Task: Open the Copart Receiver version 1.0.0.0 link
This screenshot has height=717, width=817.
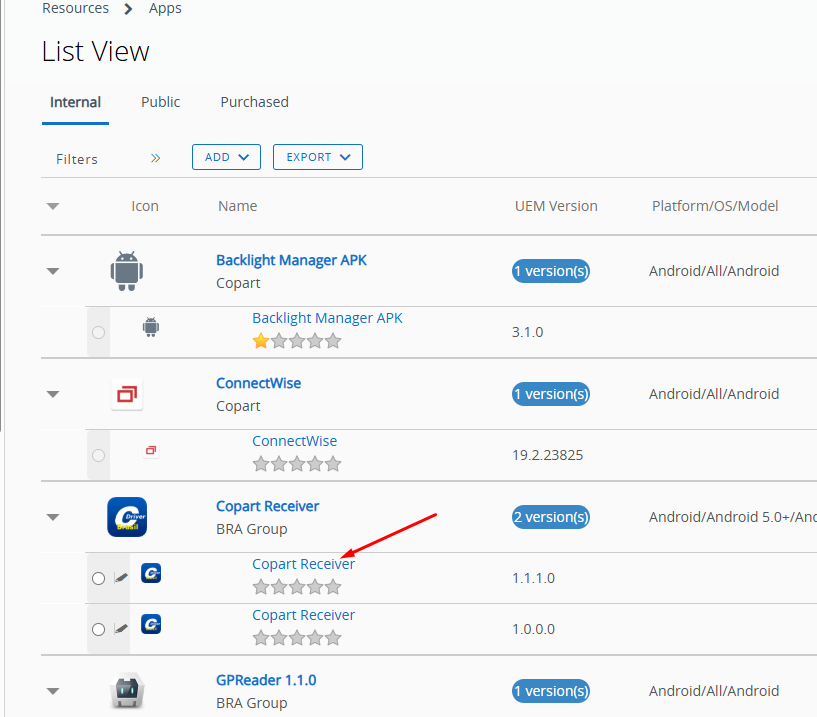Action: pyautogui.click(x=303, y=615)
